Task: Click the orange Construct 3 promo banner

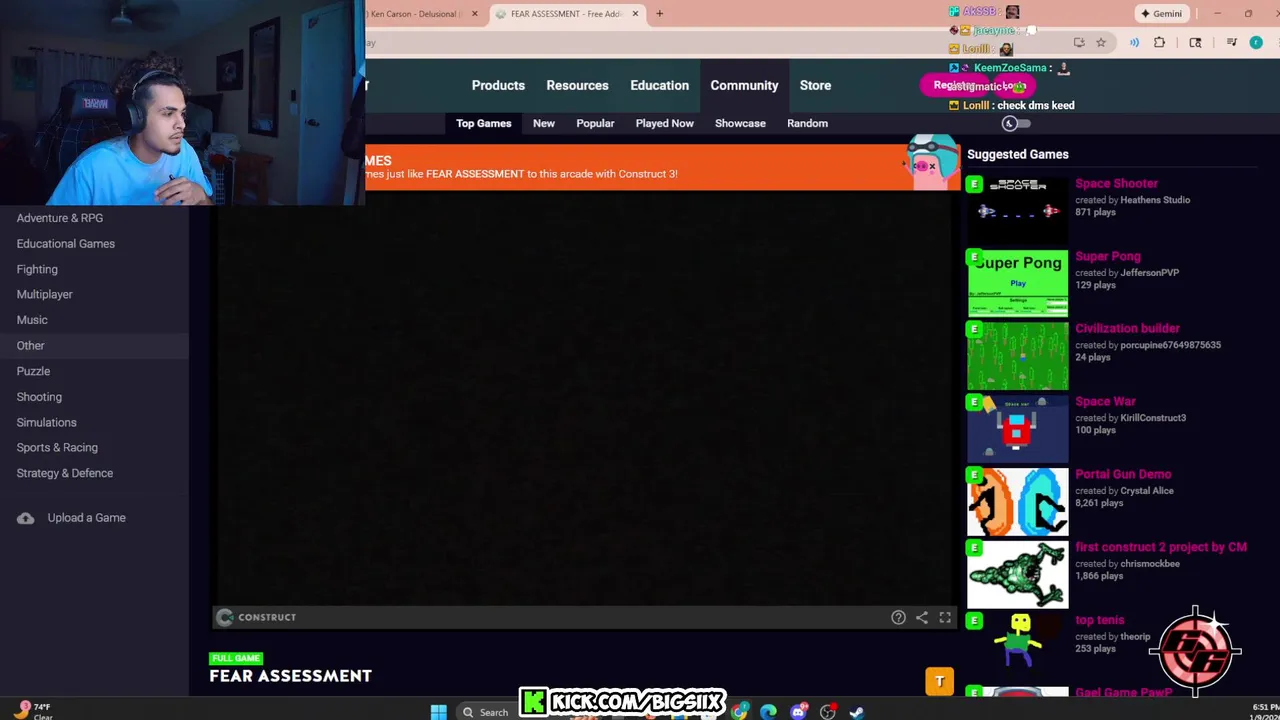Action: click(x=662, y=167)
